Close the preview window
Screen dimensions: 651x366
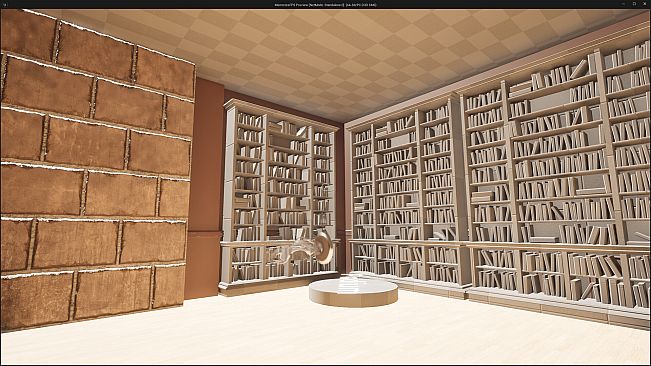click(644, 4)
